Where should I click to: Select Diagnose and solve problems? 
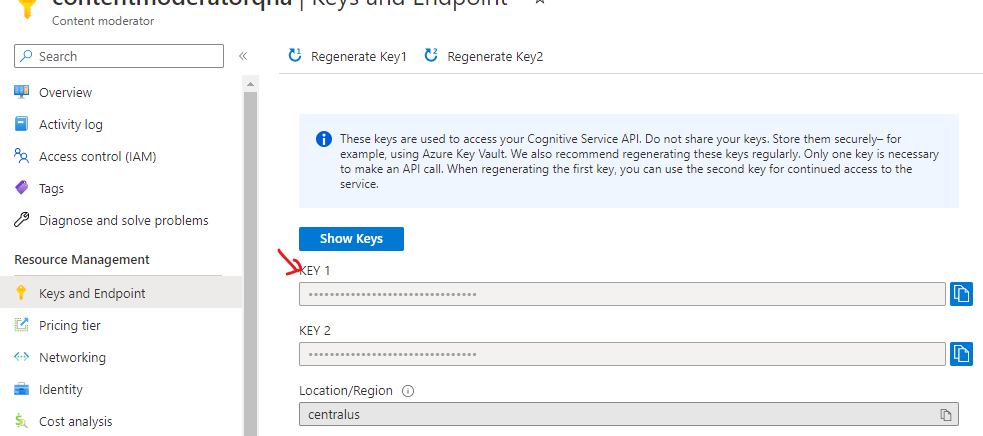(x=123, y=220)
